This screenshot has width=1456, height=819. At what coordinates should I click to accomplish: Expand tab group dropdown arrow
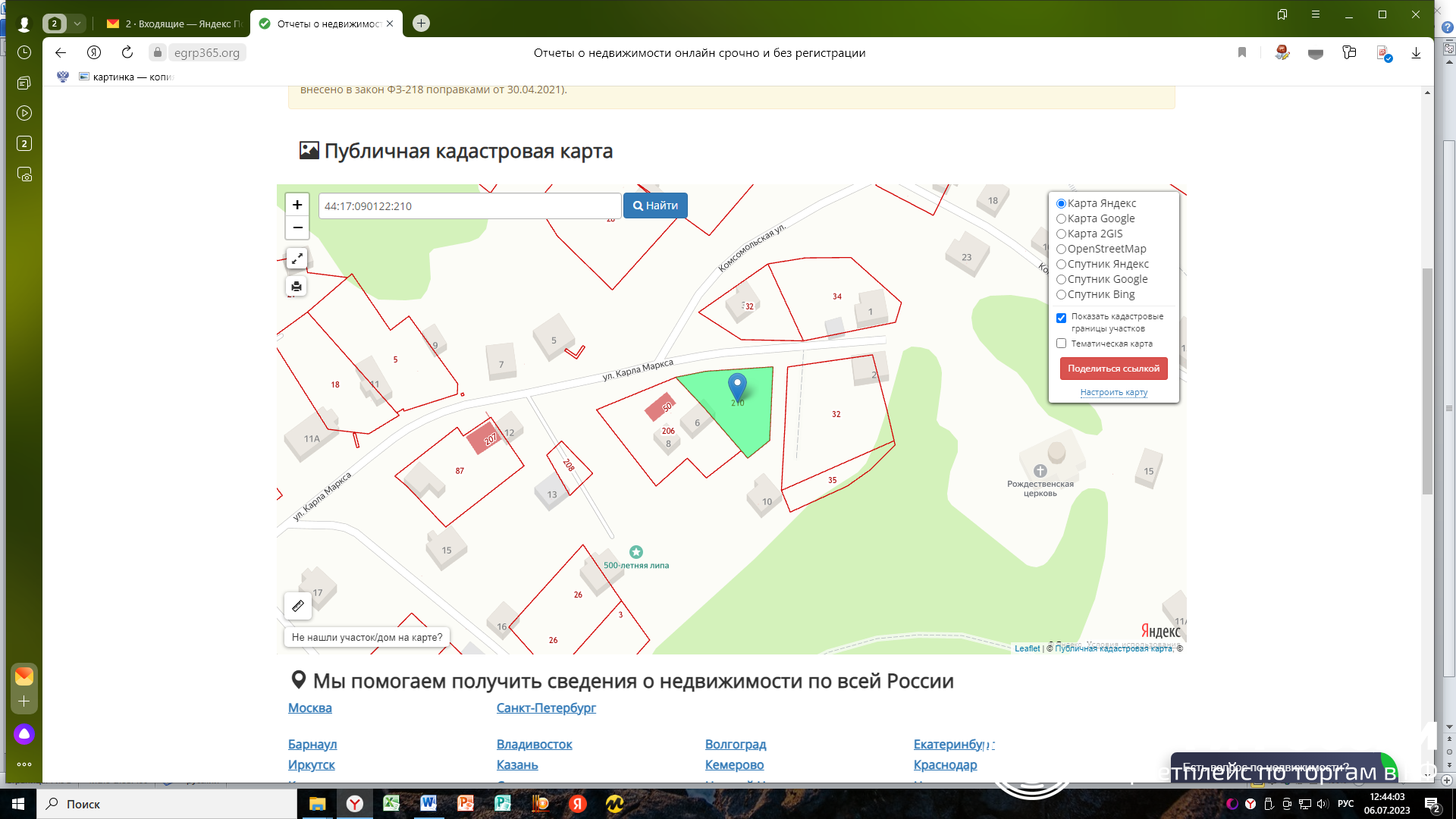tap(77, 24)
